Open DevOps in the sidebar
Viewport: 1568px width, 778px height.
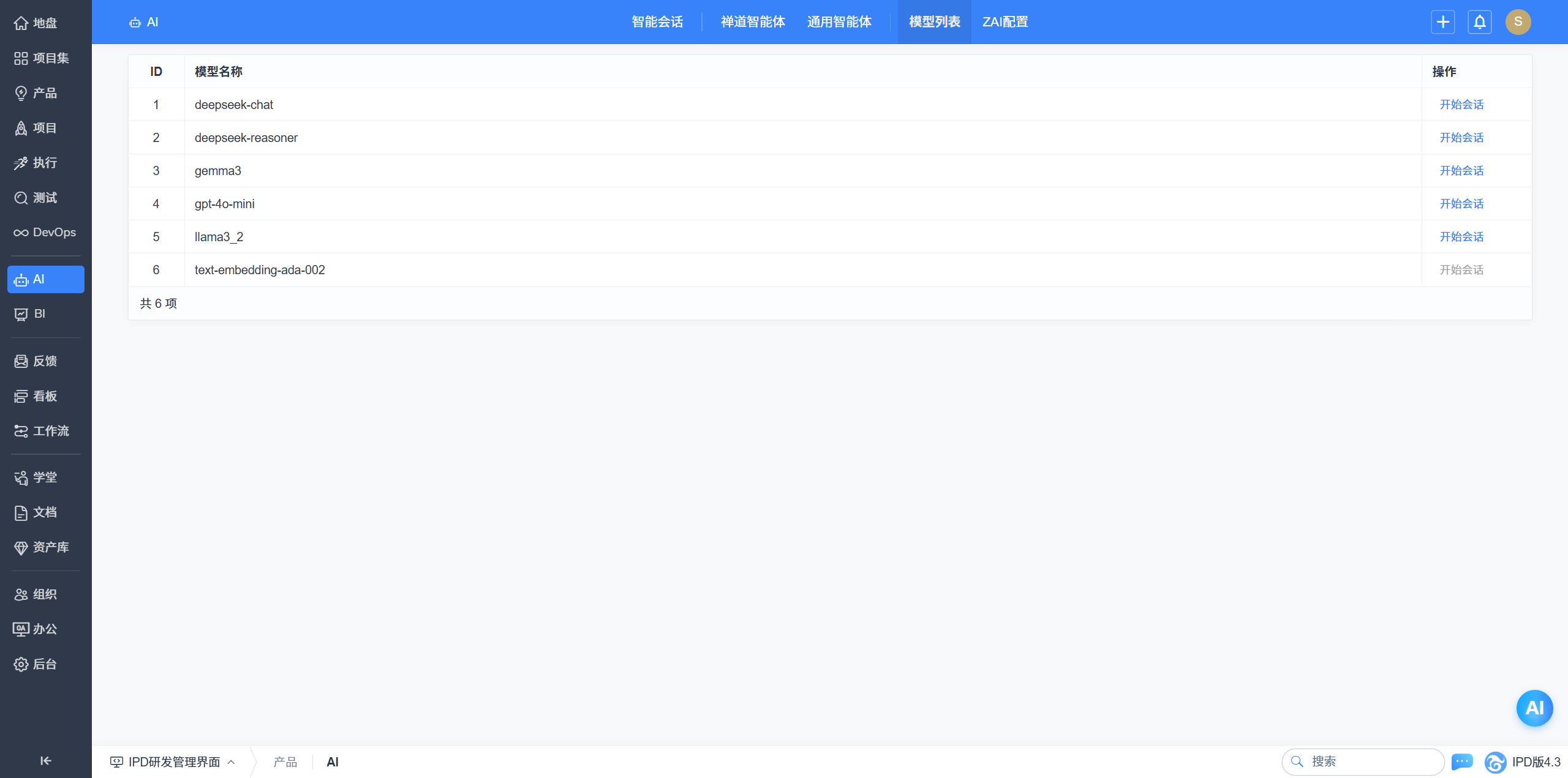tap(45, 233)
